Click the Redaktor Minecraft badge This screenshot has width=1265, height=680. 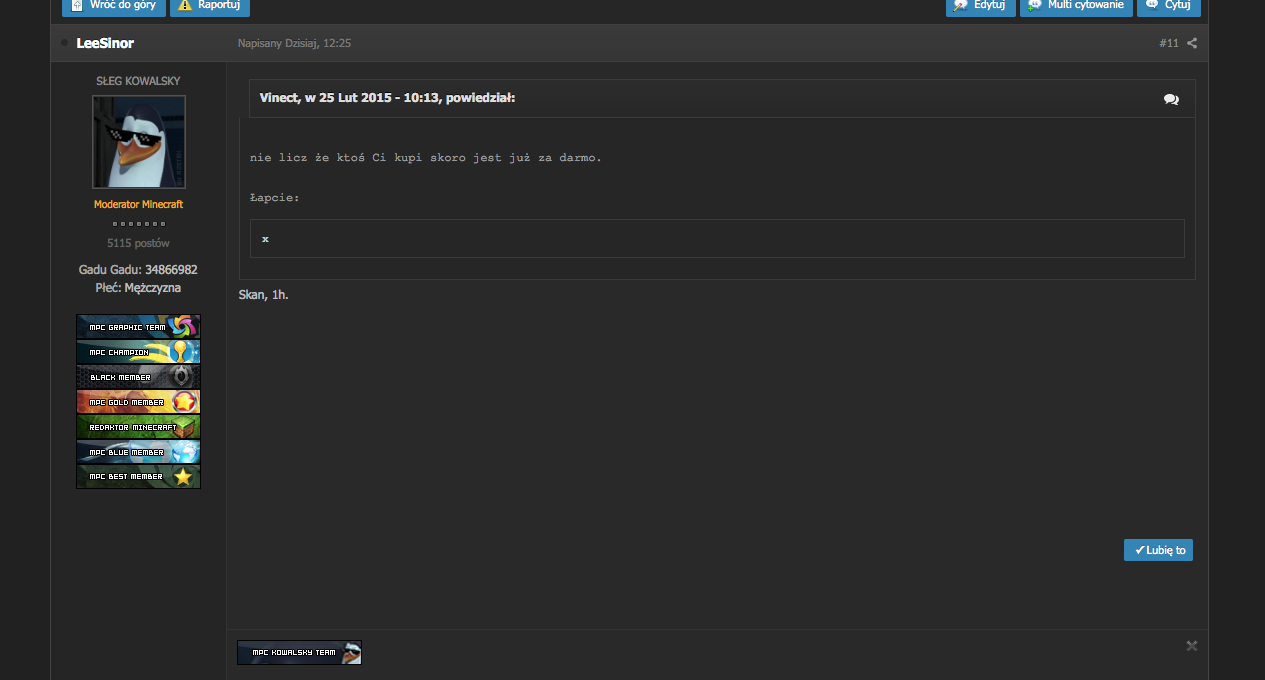[x=138, y=427]
